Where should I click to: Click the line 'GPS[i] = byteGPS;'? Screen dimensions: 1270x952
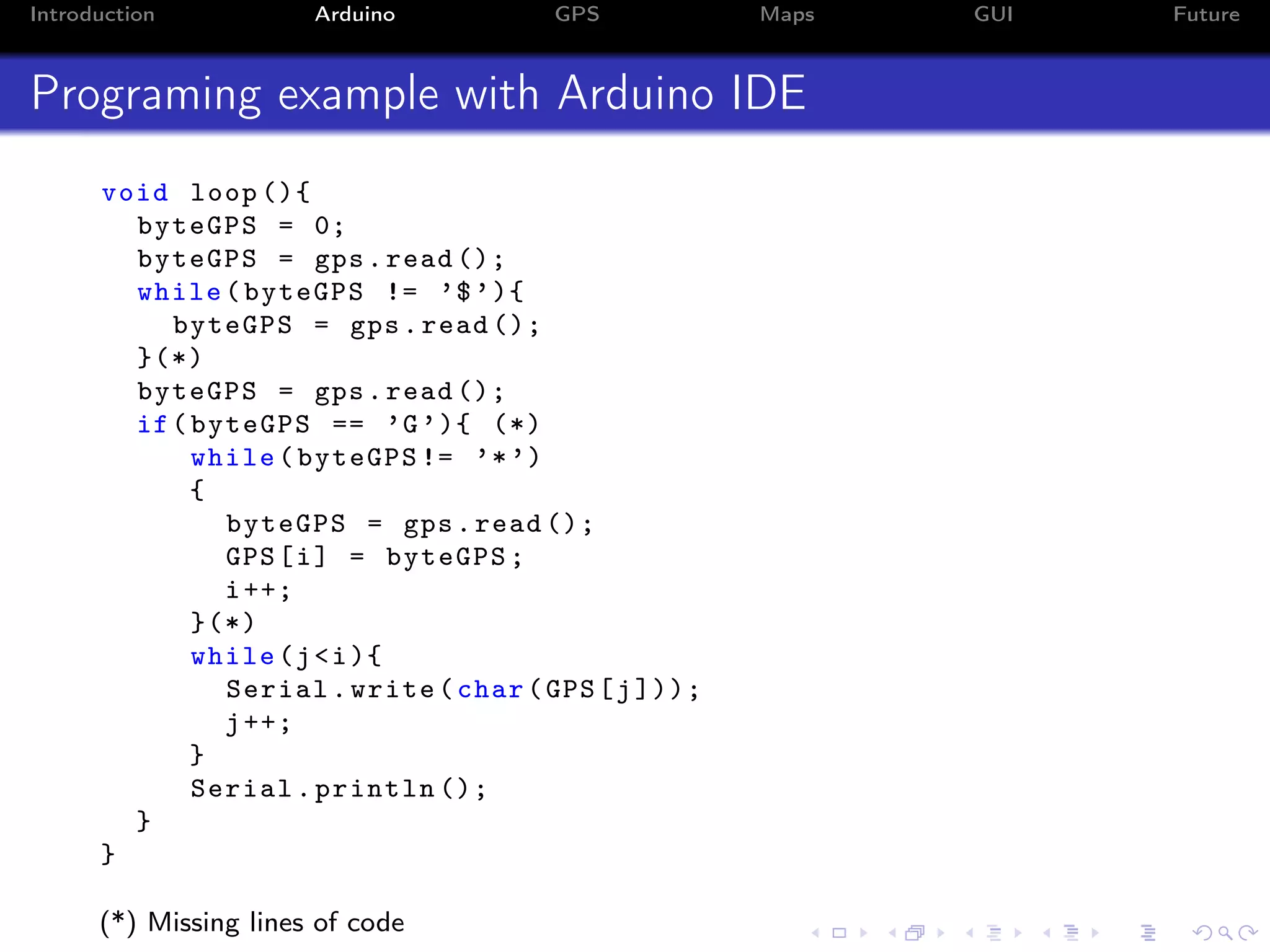click(374, 557)
